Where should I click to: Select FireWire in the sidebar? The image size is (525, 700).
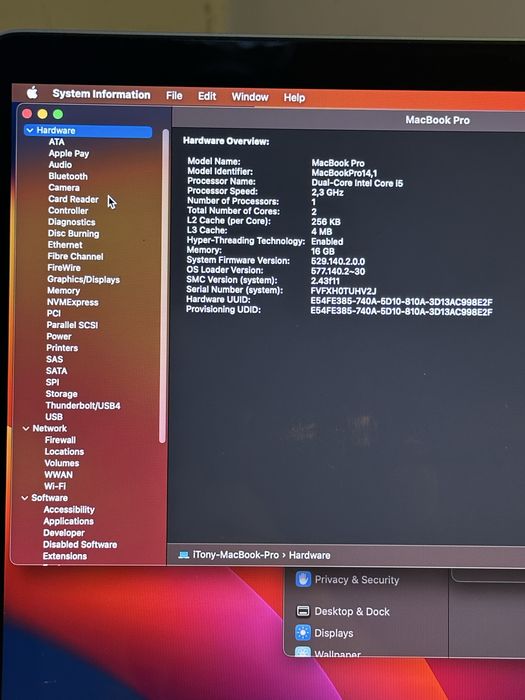tap(64, 267)
